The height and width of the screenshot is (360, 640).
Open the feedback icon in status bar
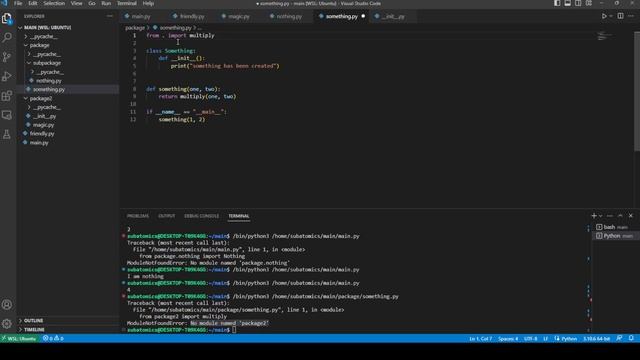click(620, 338)
